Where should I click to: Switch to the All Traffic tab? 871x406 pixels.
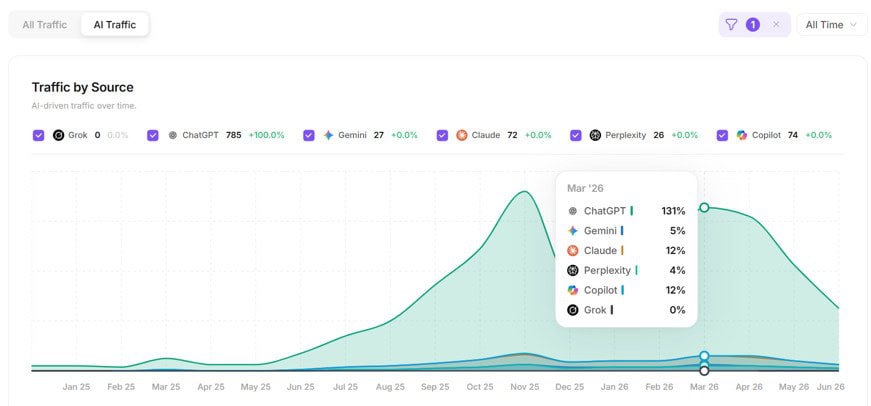44,25
